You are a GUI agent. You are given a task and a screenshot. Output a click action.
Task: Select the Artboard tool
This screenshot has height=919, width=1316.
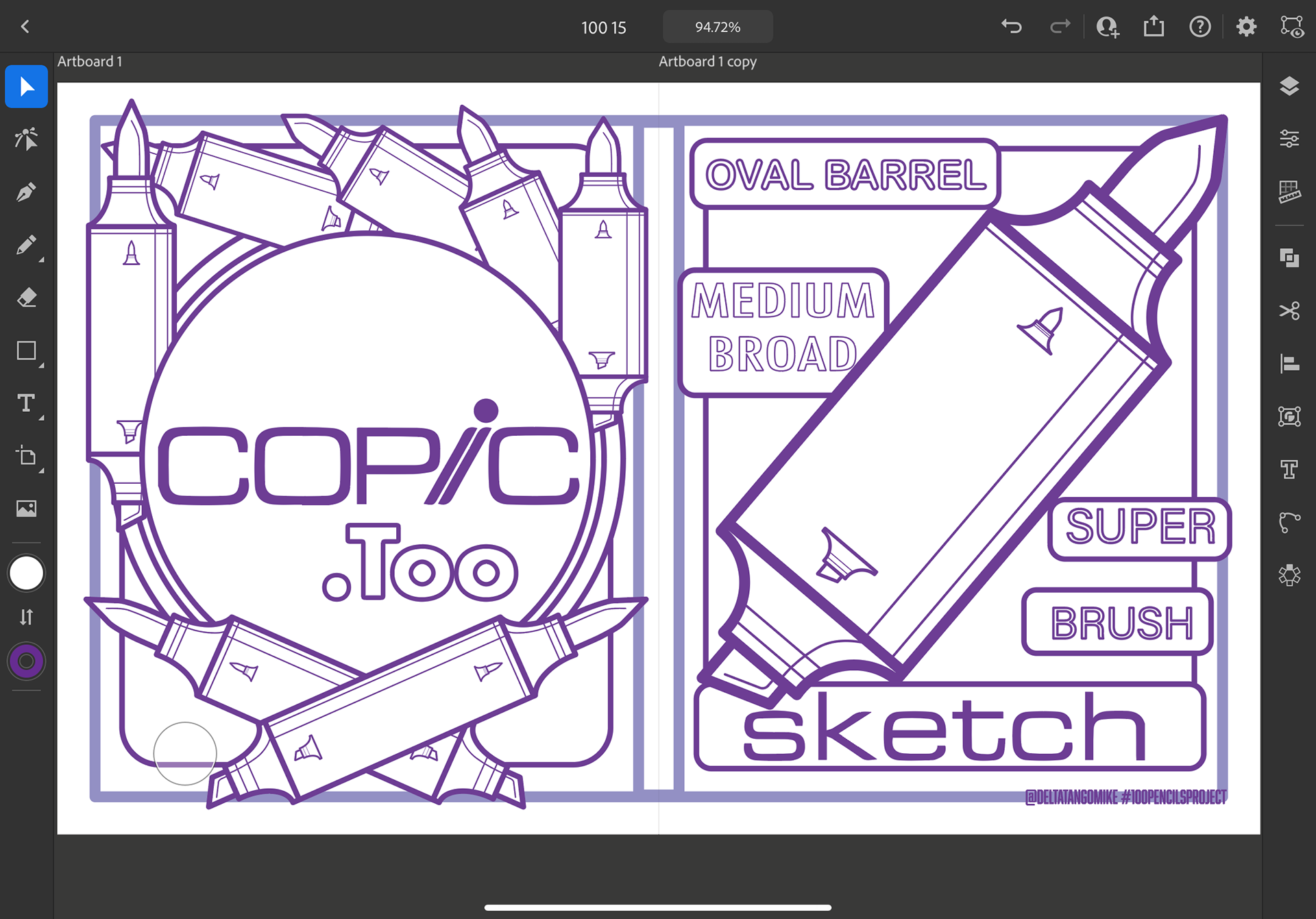[26, 456]
